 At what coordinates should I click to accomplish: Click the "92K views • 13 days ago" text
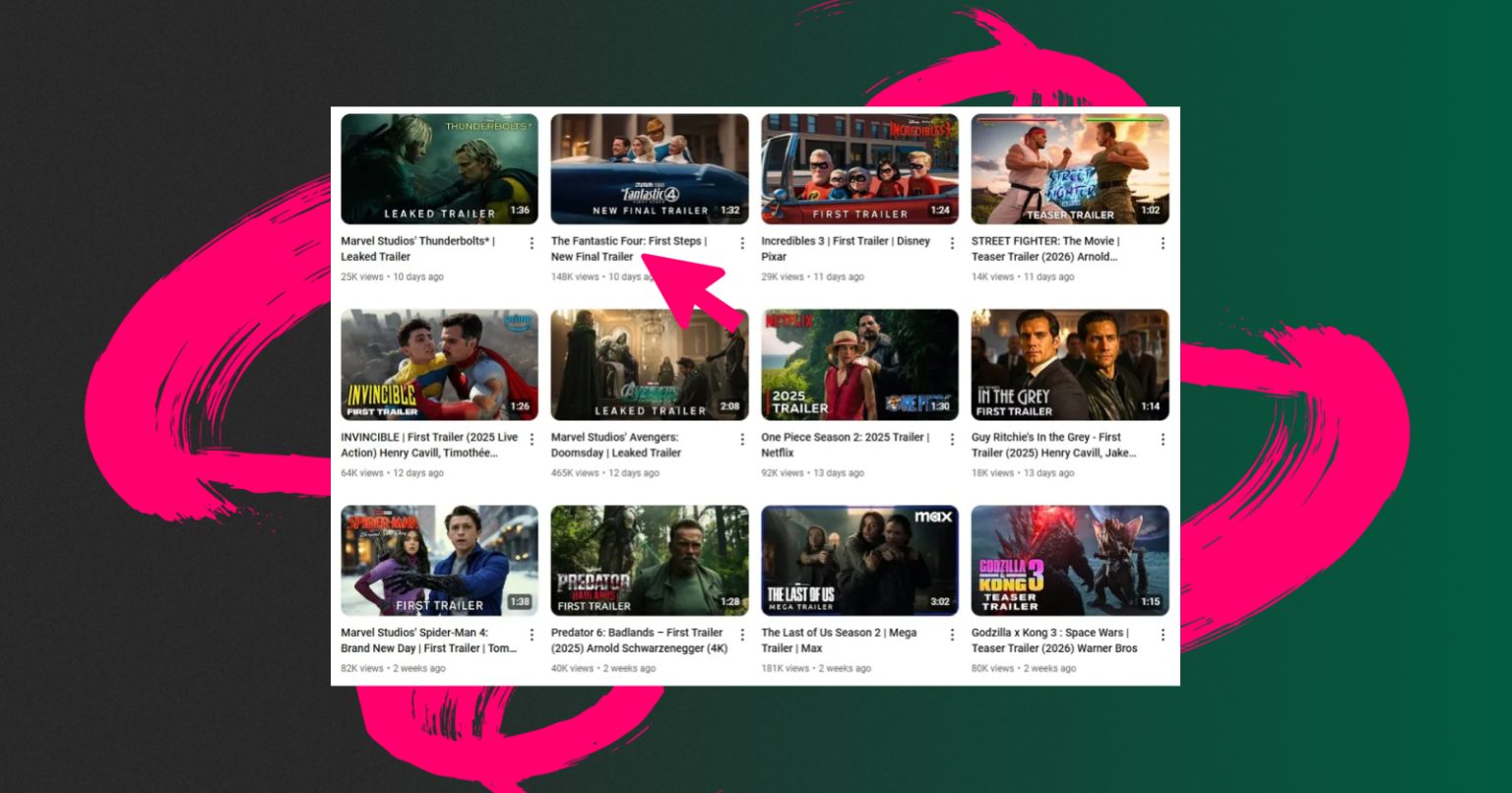click(812, 473)
